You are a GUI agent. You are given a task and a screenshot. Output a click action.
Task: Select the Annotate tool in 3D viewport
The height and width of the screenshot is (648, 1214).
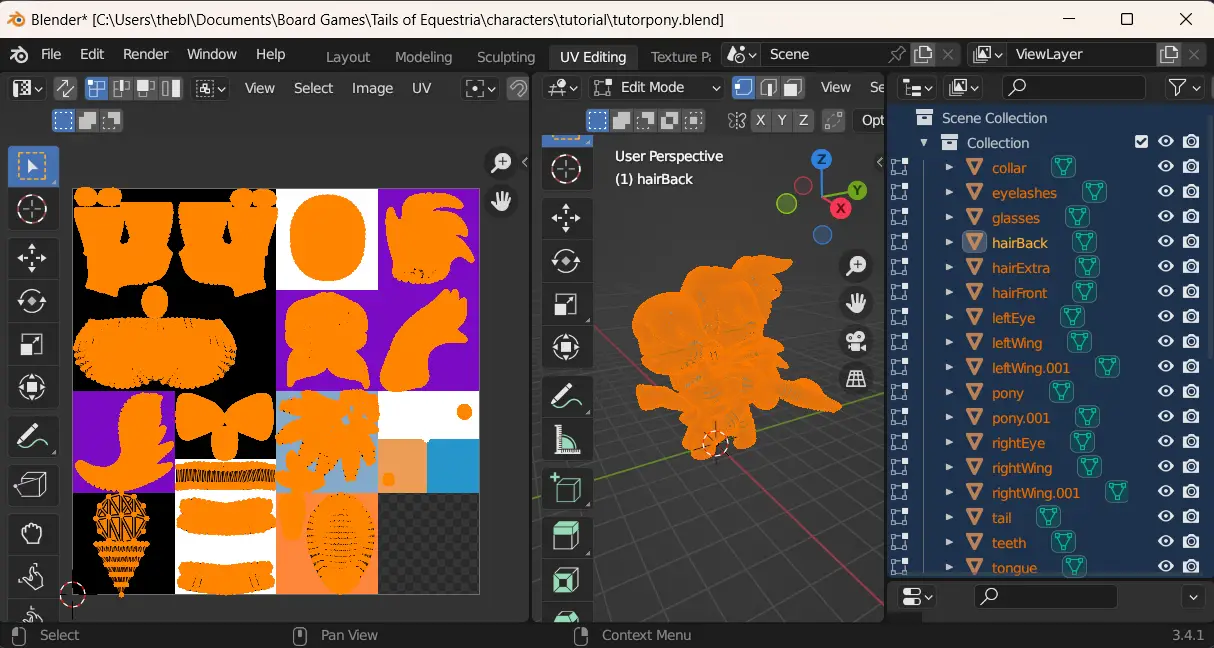coord(566,396)
